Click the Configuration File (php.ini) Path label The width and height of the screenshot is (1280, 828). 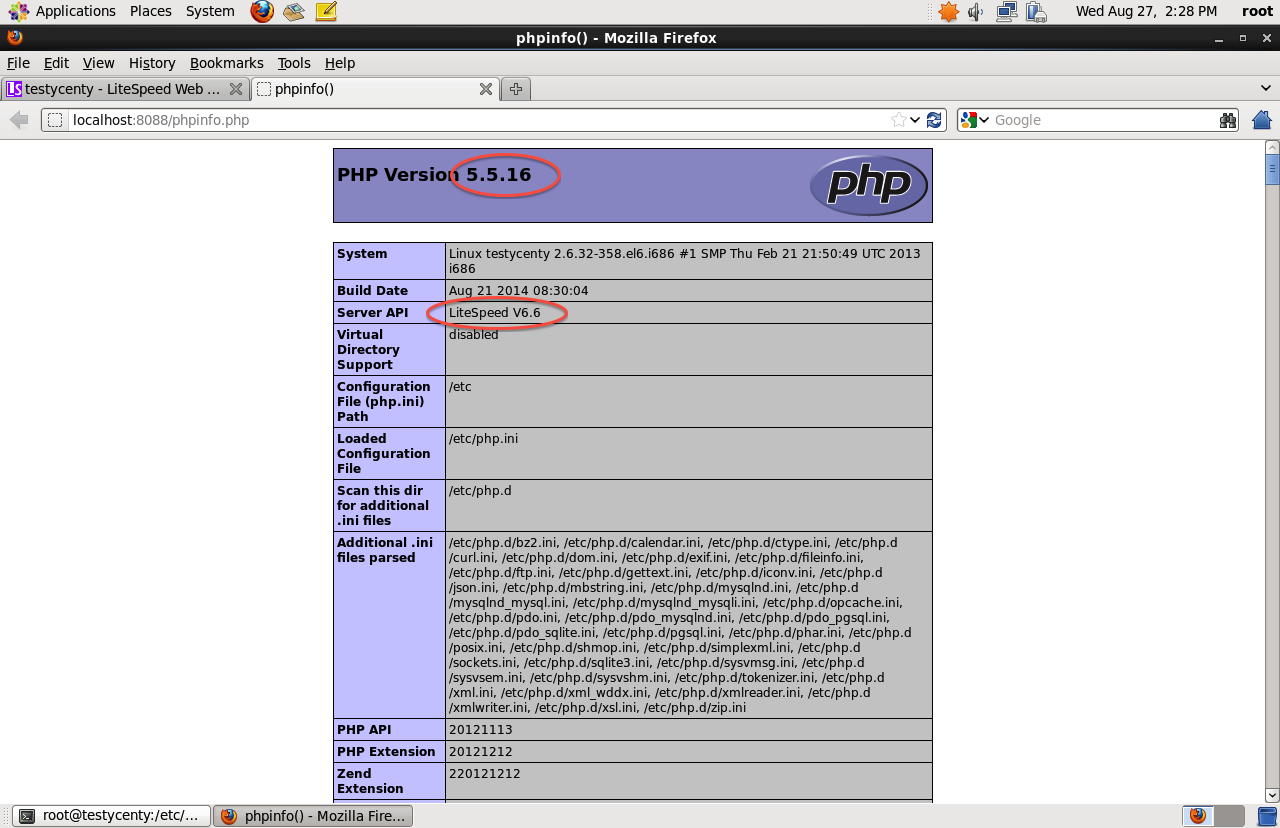point(384,402)
